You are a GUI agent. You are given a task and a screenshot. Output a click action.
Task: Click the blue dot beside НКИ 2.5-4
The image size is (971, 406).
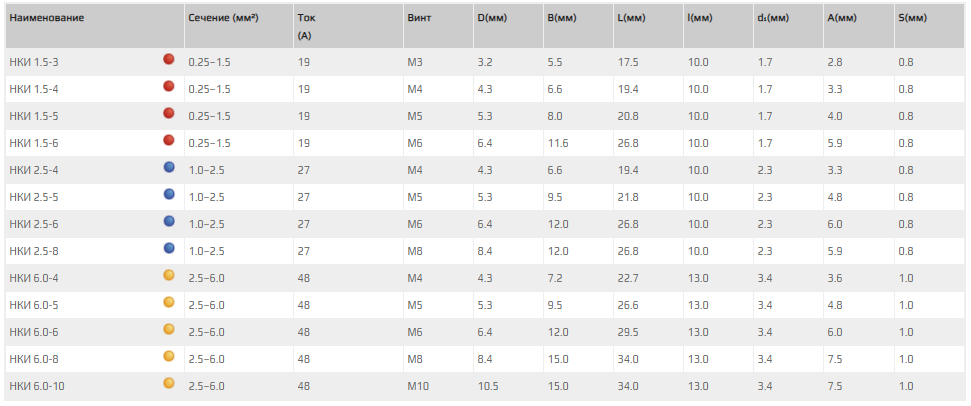(169, 169)
